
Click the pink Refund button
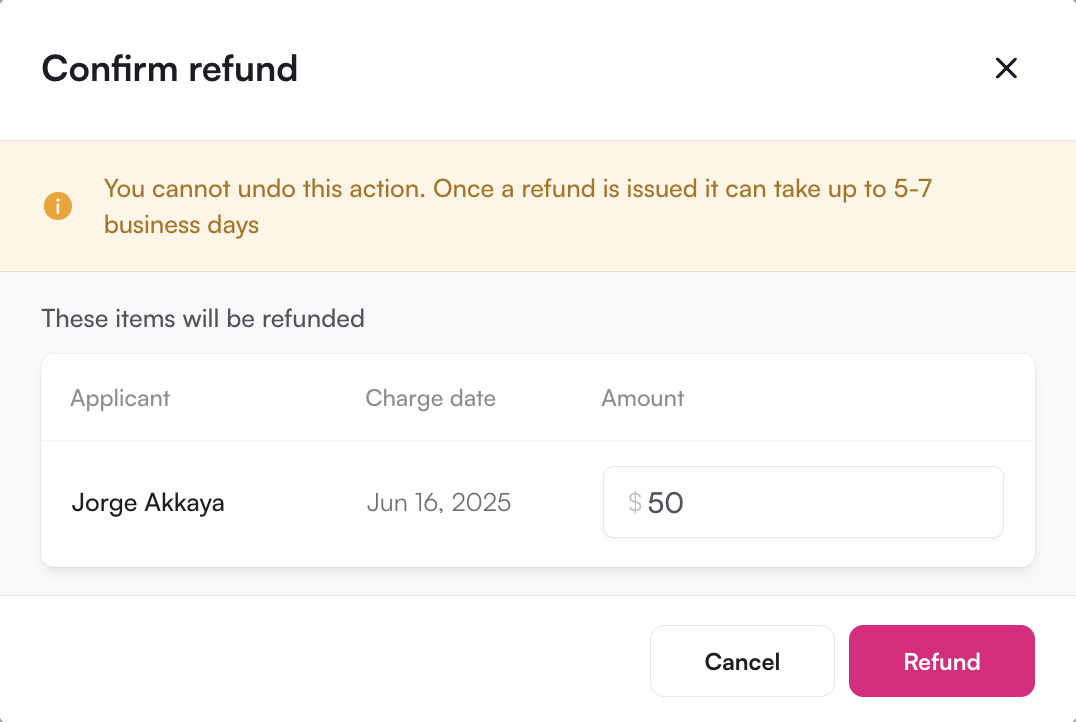point(942,661)
